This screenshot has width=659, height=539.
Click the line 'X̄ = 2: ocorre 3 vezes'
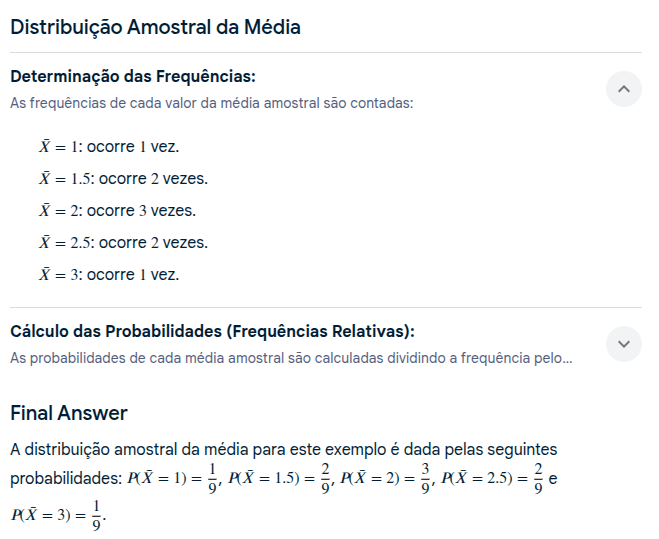click(117, 211)
